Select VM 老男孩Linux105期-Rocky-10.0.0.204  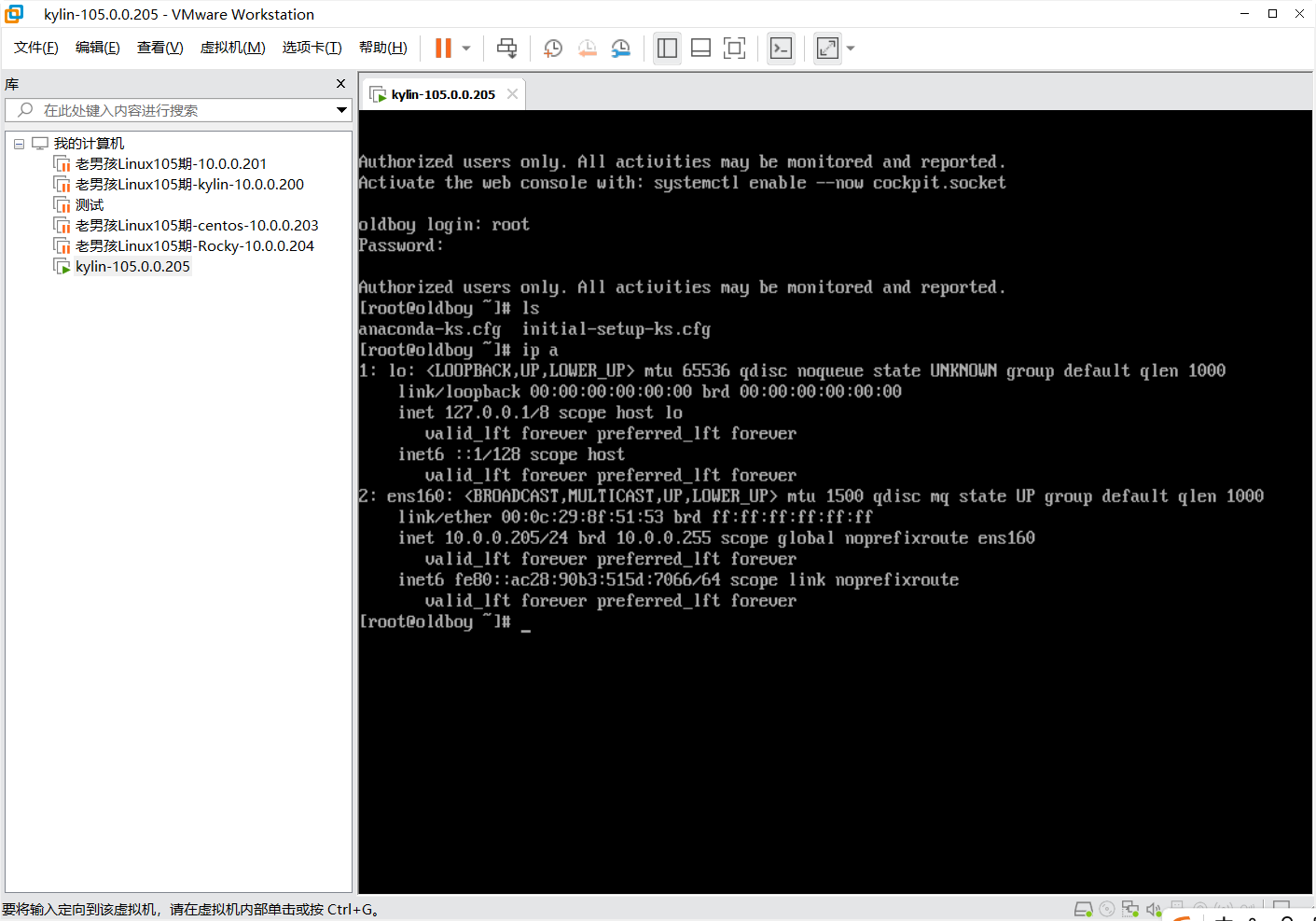195,246
